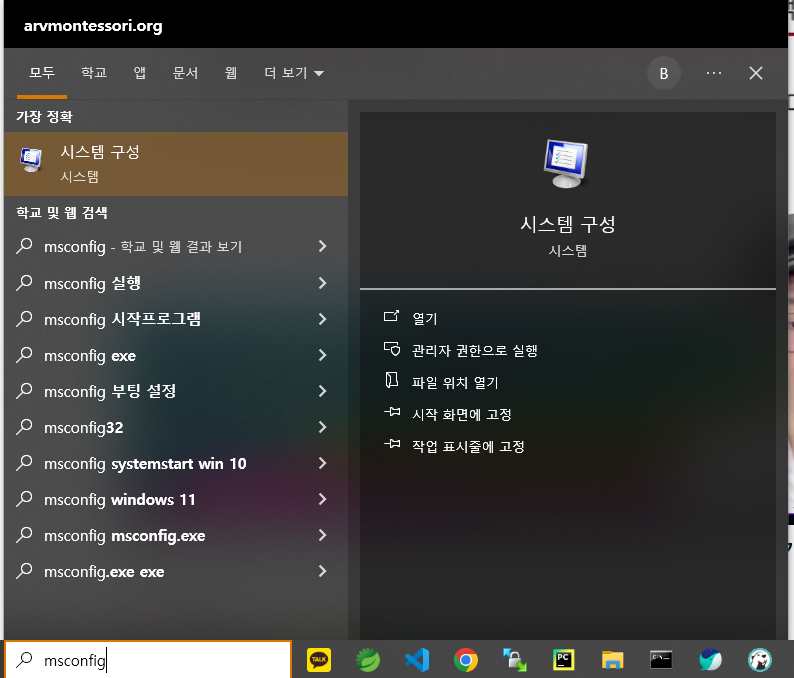Click the magnifier icon in the search box
This screenshot has width=794, height=678.
pyautogui.click(x=24, y=659)
